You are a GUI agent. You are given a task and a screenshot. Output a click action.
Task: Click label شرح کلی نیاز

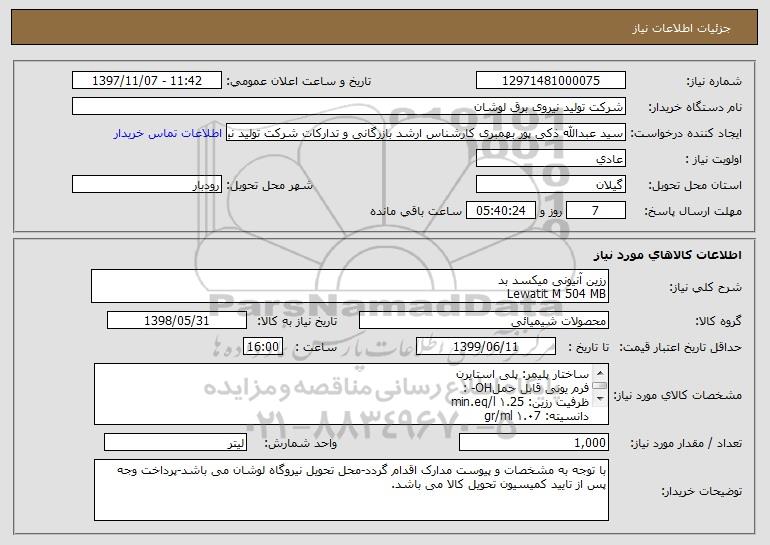point(706,287)
